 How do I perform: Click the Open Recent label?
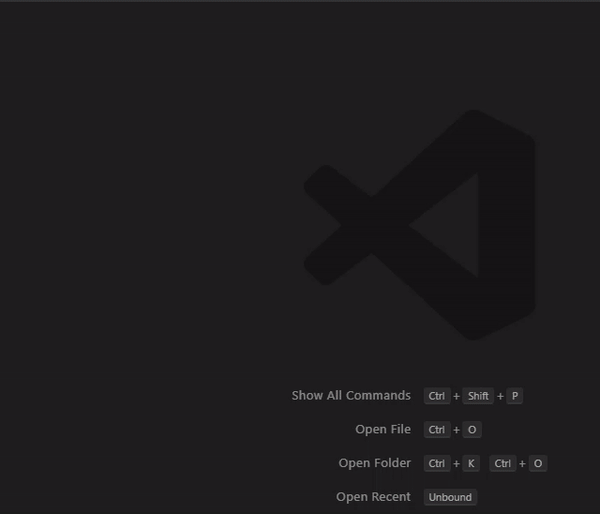[373, 496]
